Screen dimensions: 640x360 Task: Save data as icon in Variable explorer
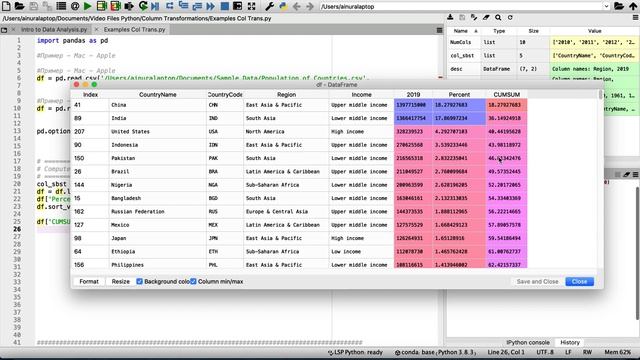click(x=462, y=18)
